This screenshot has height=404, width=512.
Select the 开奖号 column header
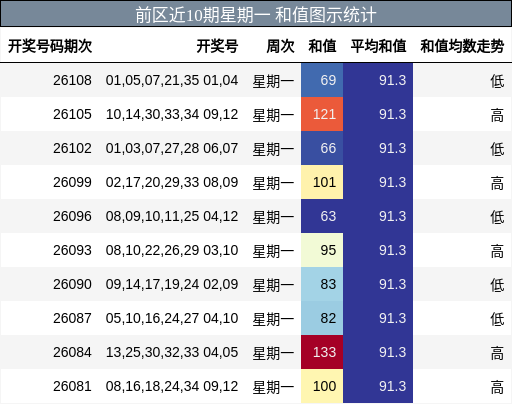coord(217,46)
